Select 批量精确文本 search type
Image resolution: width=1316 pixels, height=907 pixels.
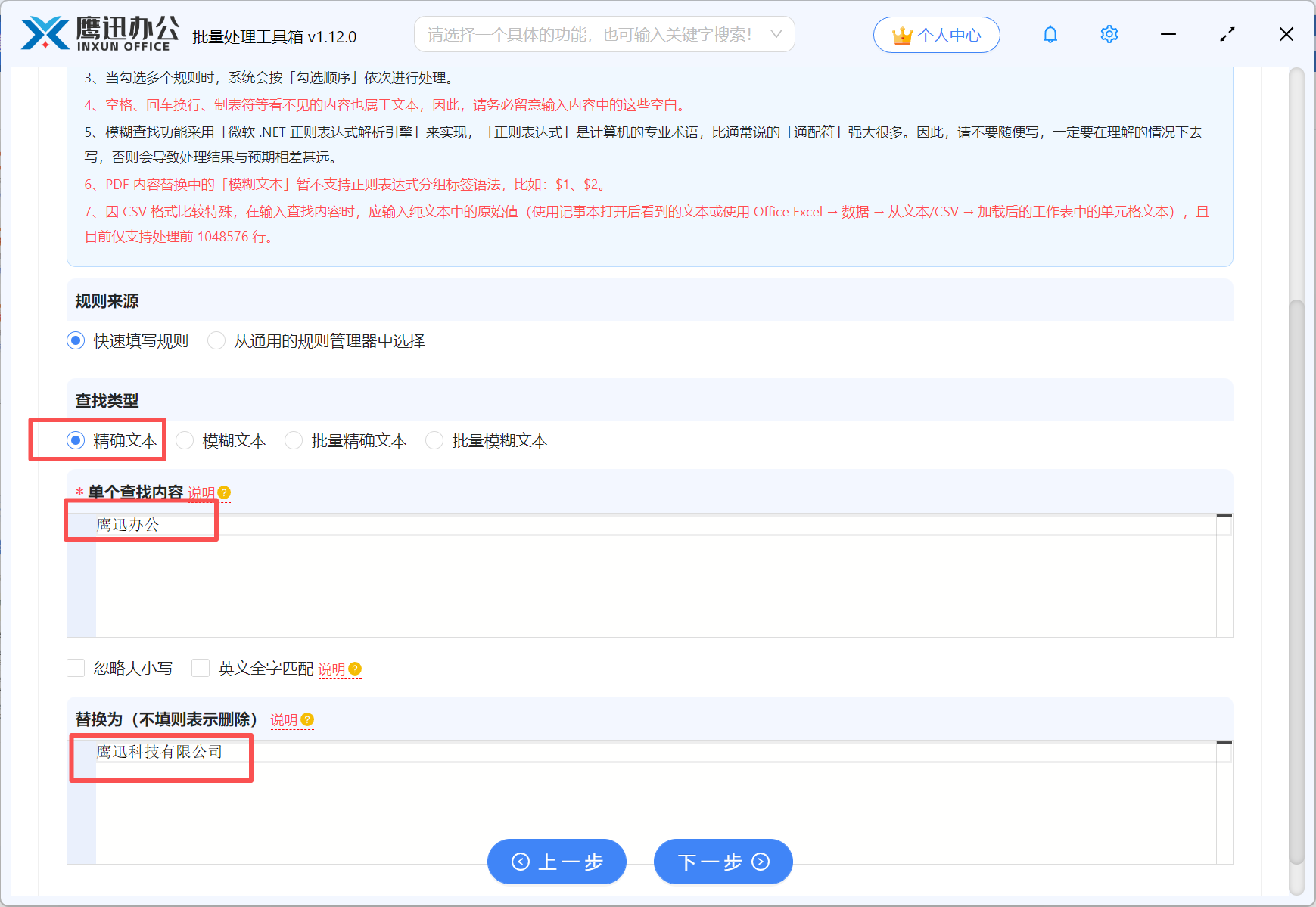(x=294, y=440)
